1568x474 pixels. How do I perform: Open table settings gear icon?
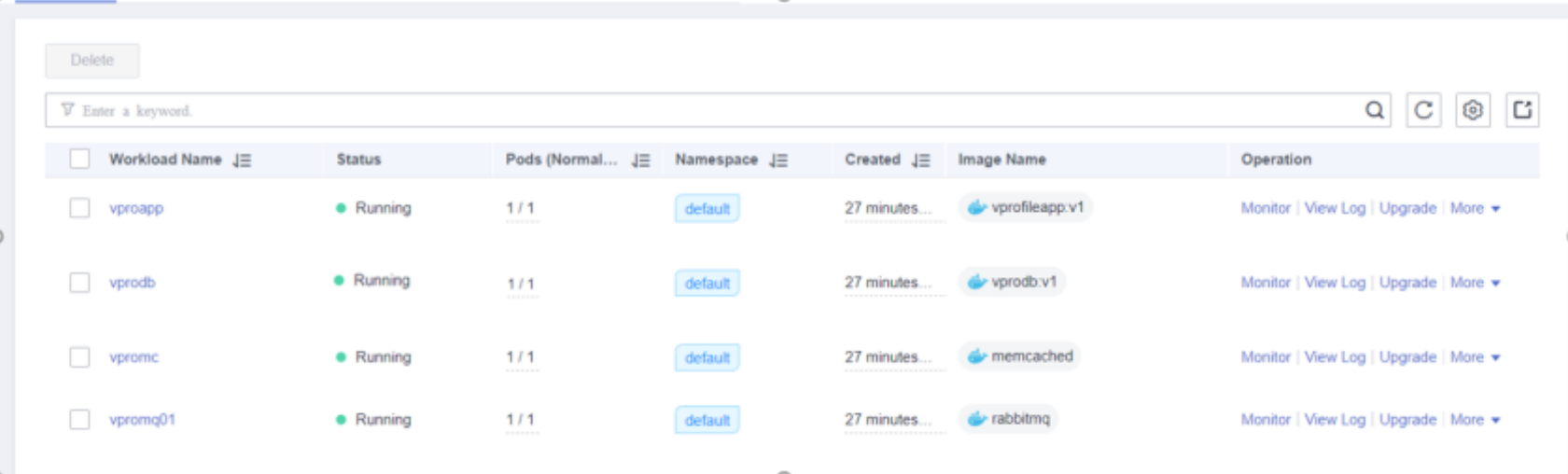(1473, 110)
